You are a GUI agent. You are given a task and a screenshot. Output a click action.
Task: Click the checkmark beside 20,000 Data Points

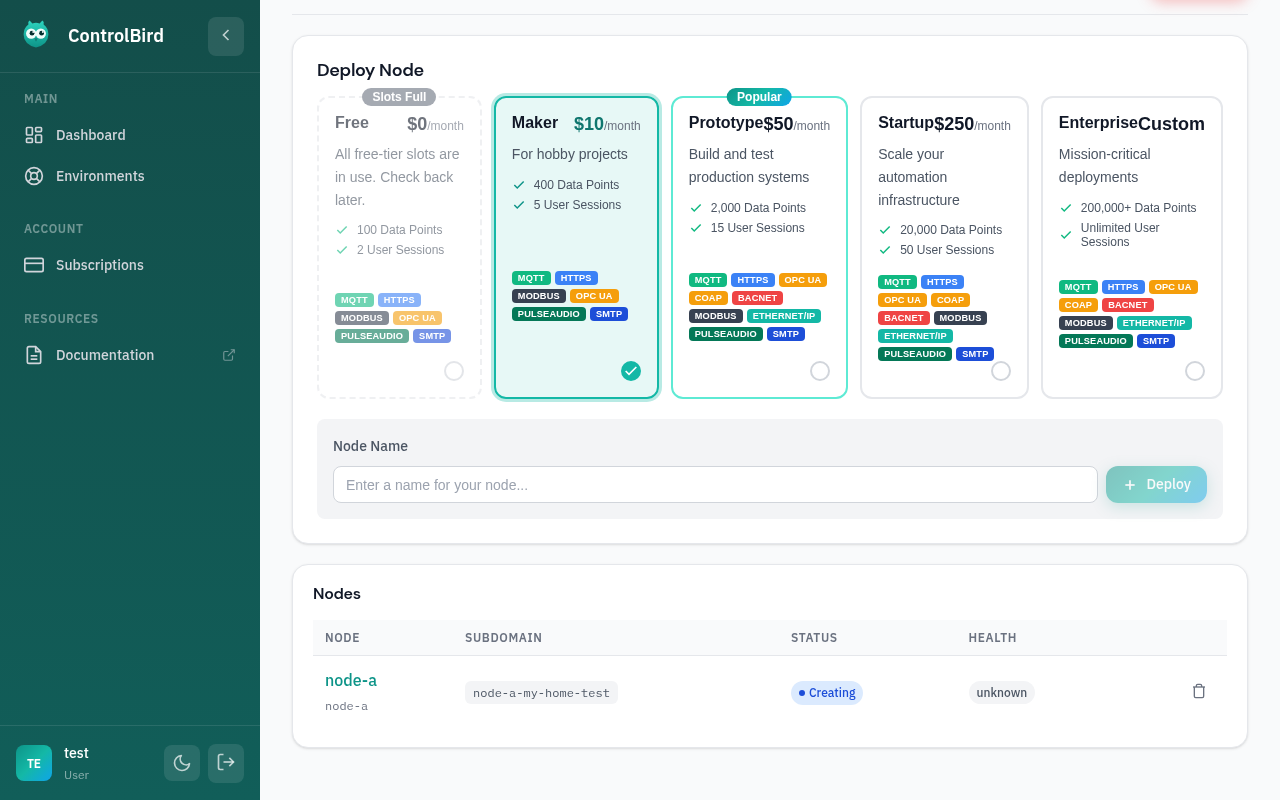coord(885,230)
